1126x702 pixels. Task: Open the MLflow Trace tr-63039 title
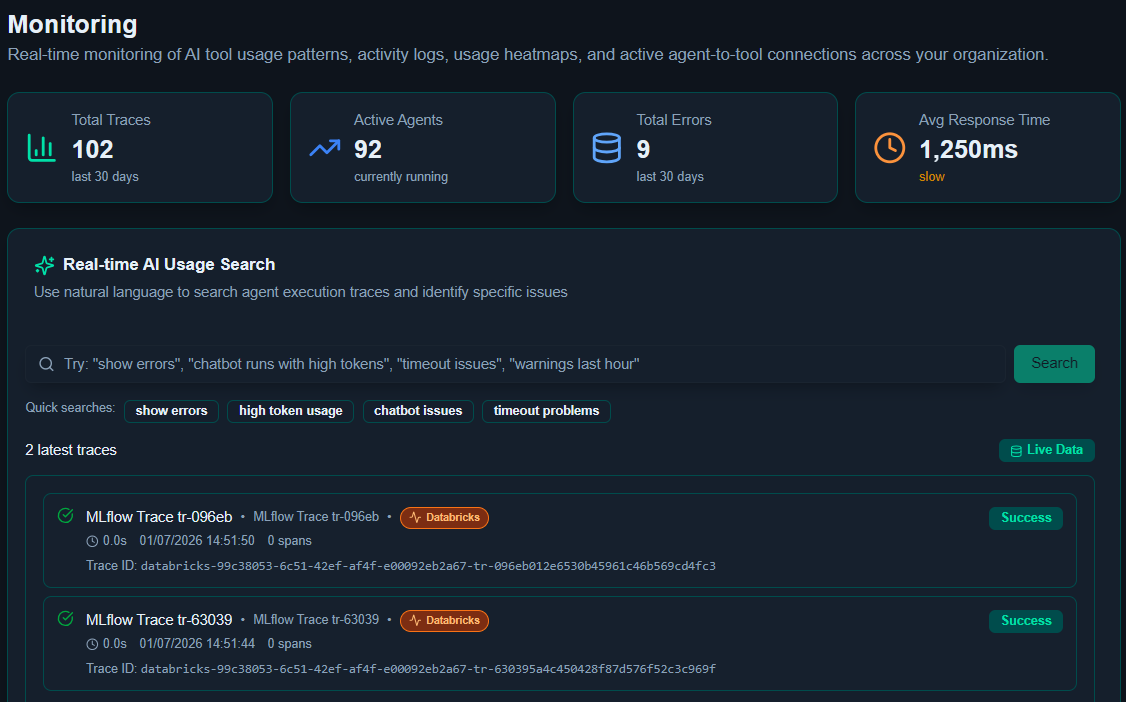click(x=159, y=620)
